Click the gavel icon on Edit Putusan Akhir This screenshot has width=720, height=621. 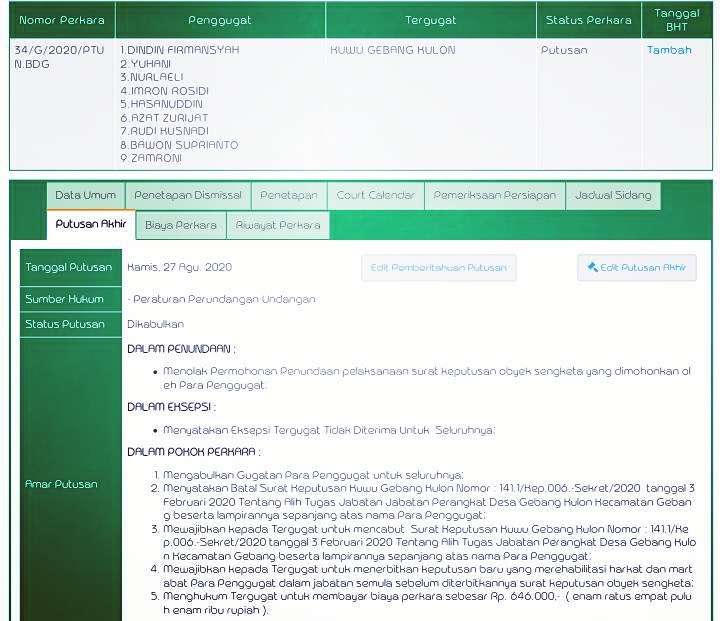(593, 268)
